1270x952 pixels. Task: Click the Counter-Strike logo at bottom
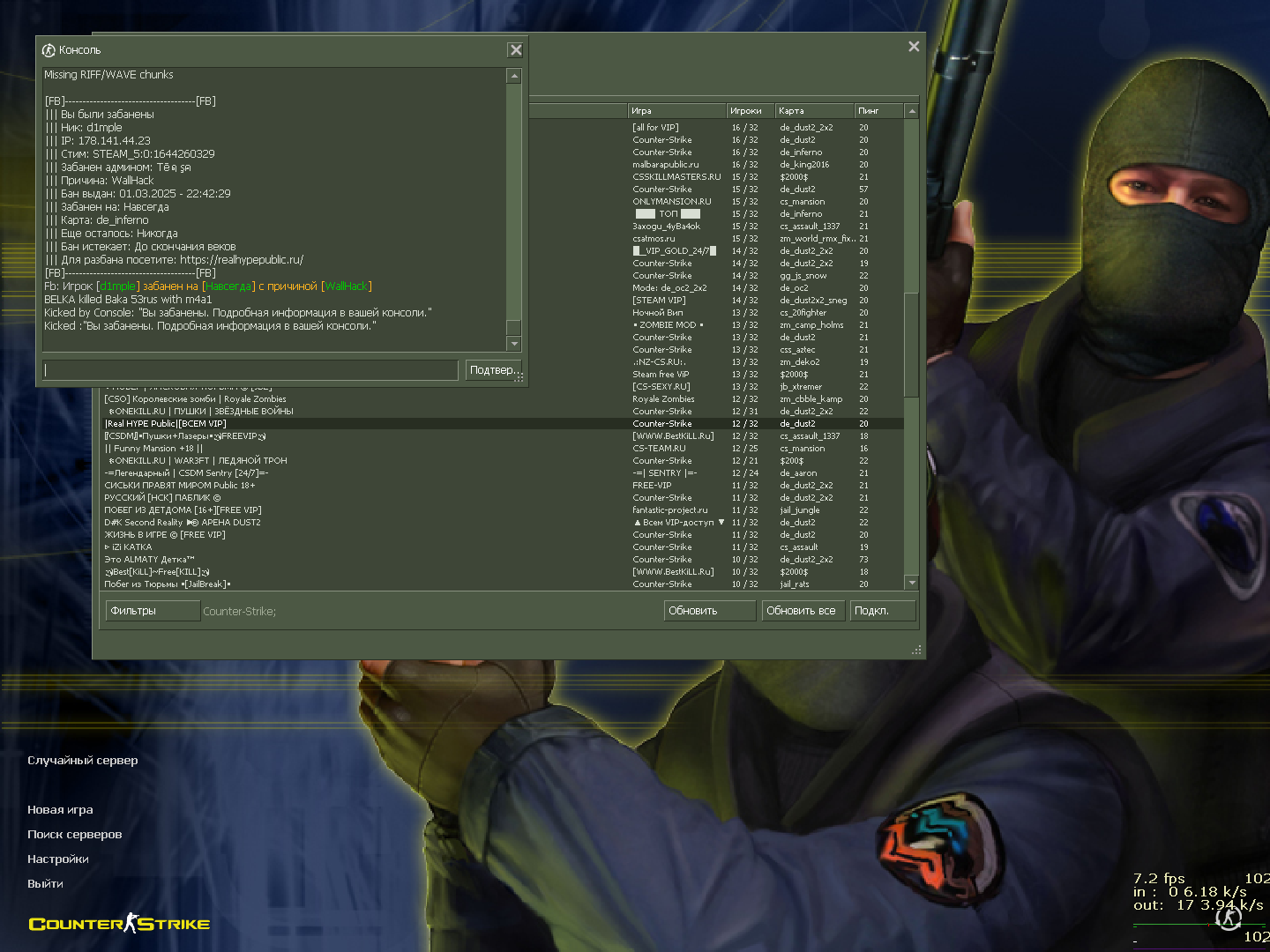coord(119,923)
